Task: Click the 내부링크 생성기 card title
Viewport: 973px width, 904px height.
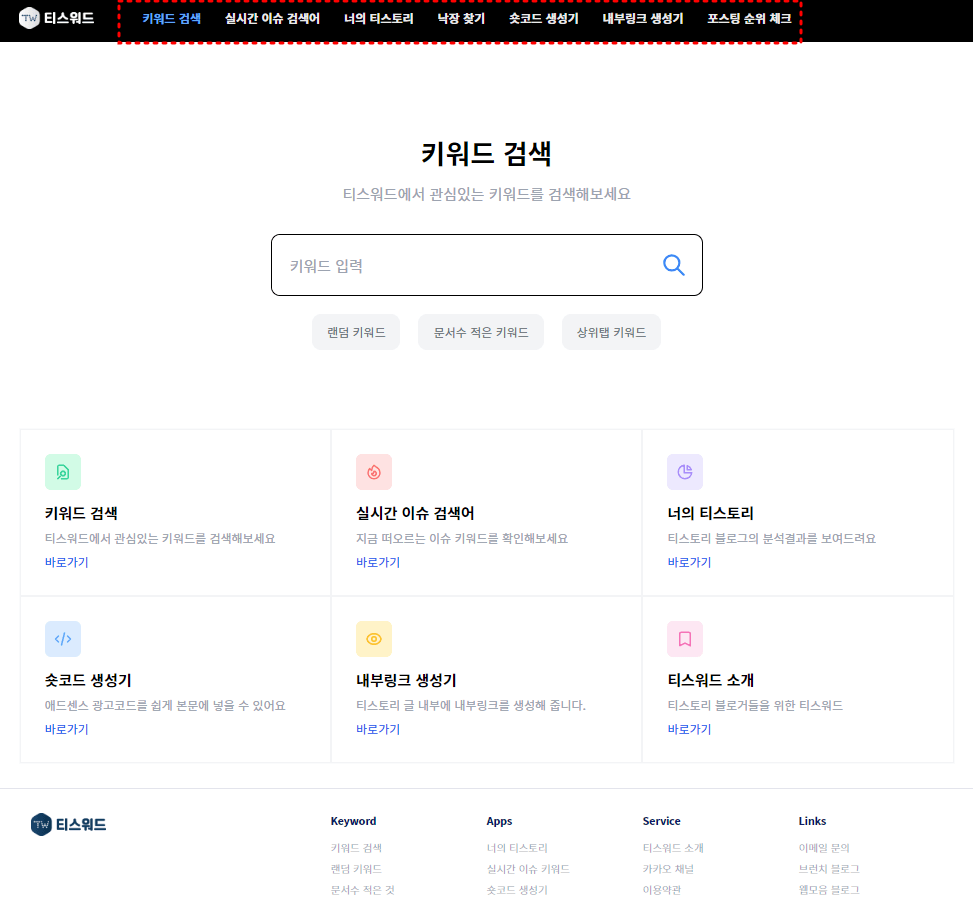Action: coord(406,680)
